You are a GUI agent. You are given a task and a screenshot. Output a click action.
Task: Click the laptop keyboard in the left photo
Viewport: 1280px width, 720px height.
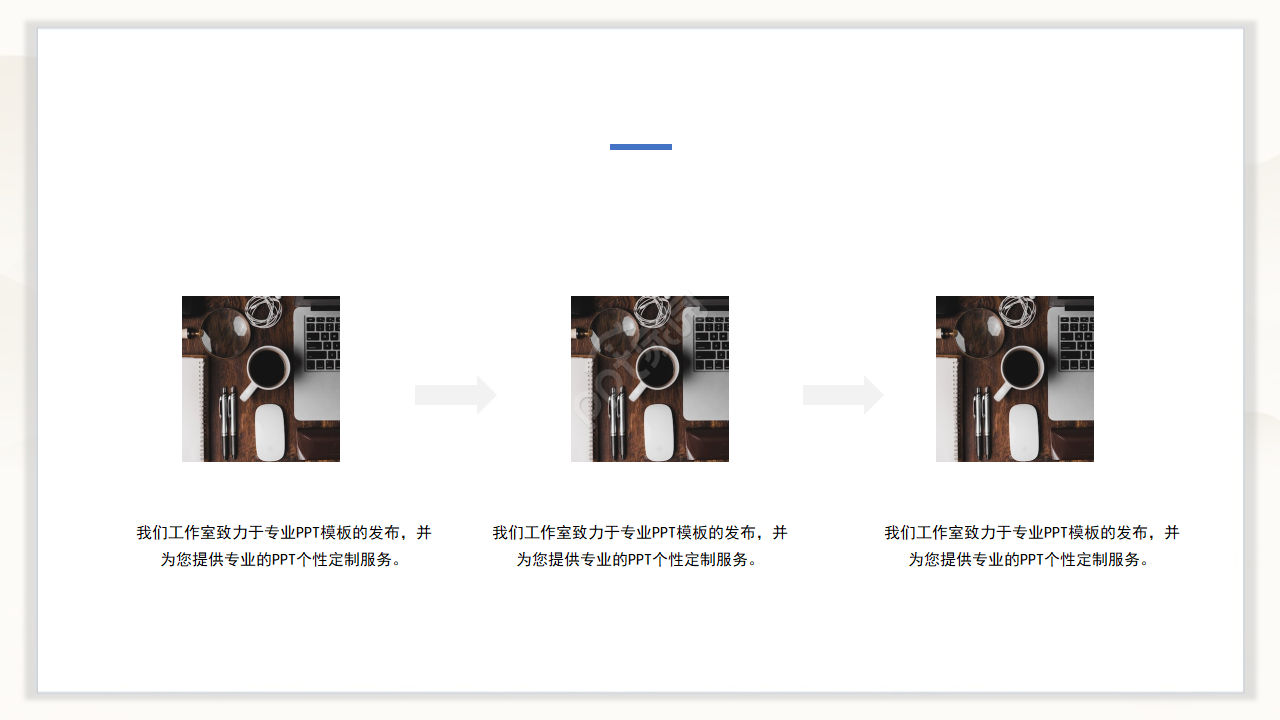pos(323,343)
